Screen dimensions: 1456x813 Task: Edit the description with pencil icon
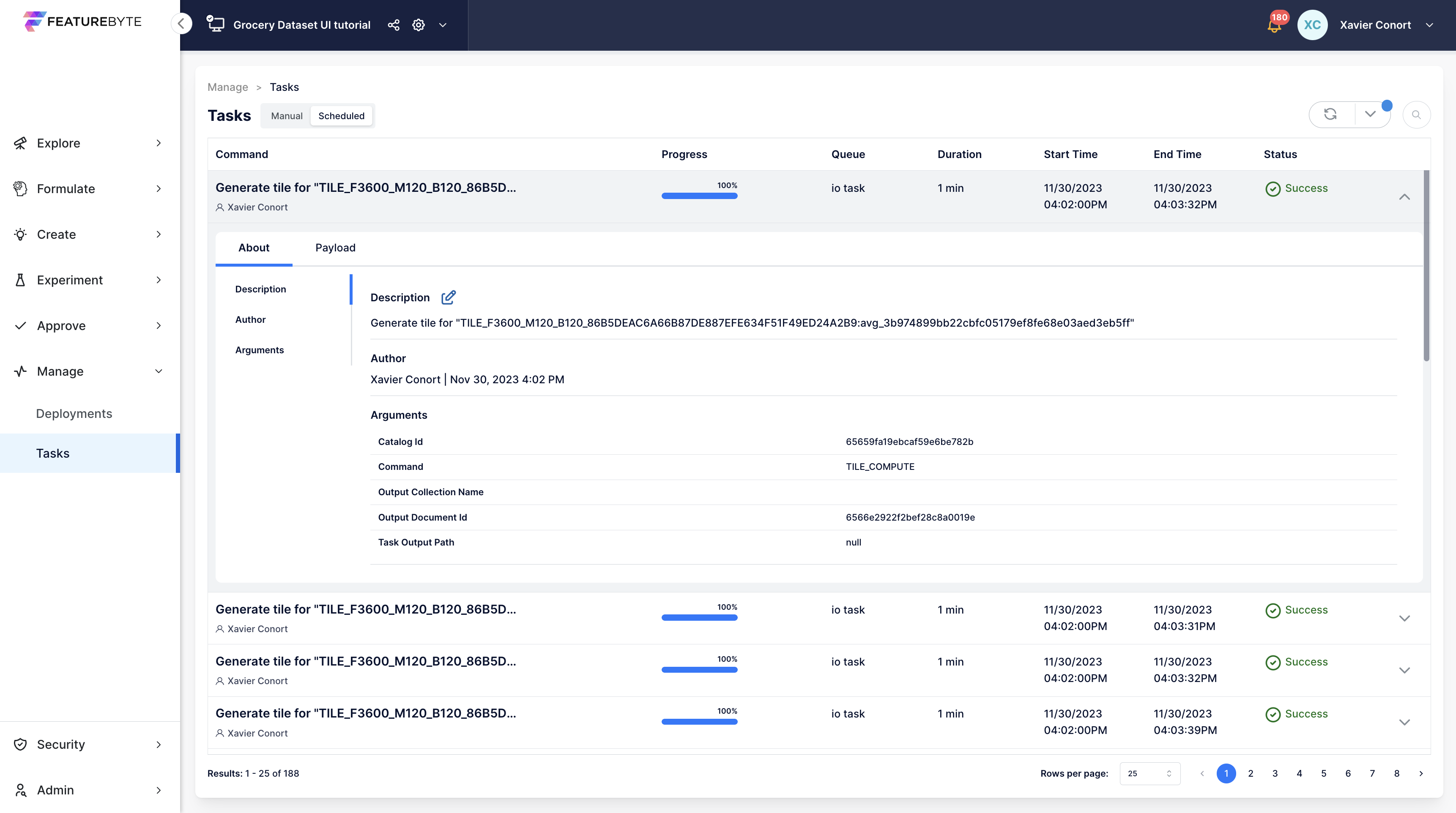[x=448, y=297]
